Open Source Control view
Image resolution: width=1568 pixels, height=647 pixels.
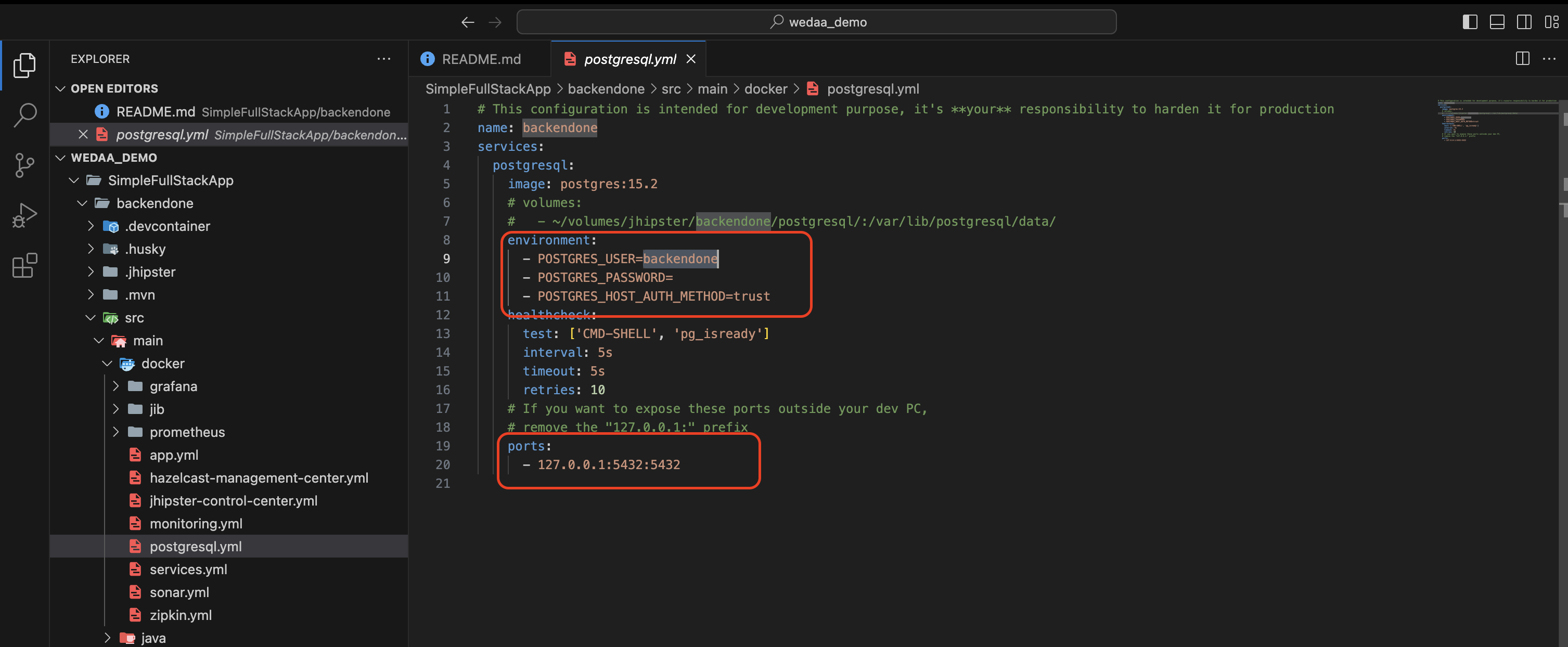[24, 165]
